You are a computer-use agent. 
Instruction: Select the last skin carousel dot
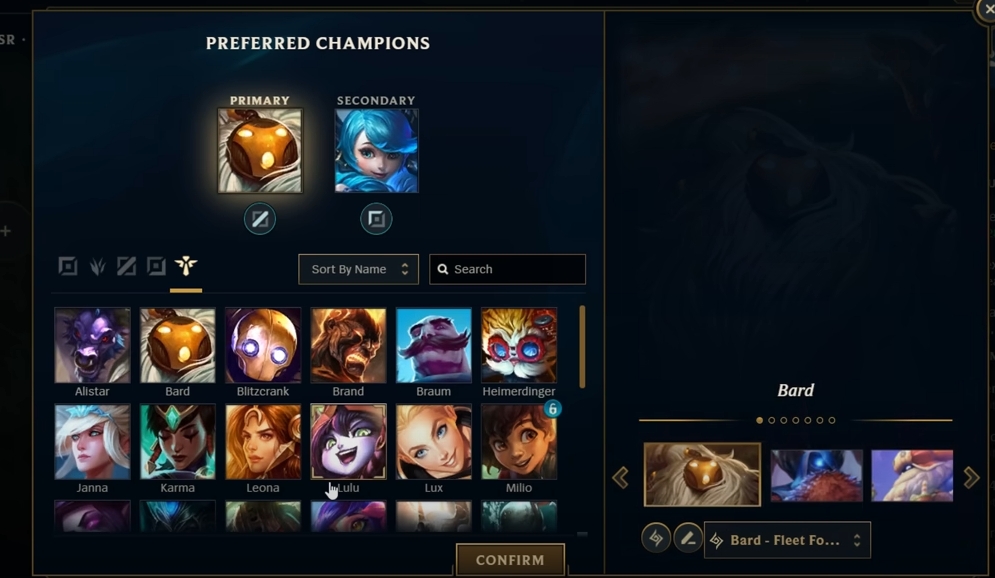coord(832,420)
